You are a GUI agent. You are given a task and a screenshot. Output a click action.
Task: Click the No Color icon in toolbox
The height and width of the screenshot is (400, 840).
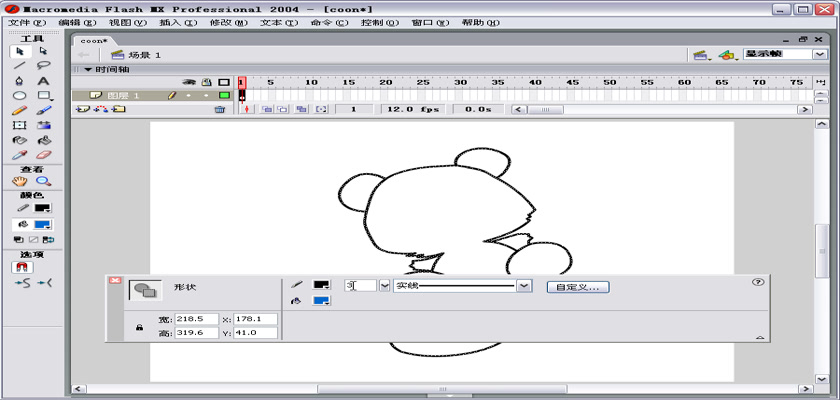[x=33, y=240]
